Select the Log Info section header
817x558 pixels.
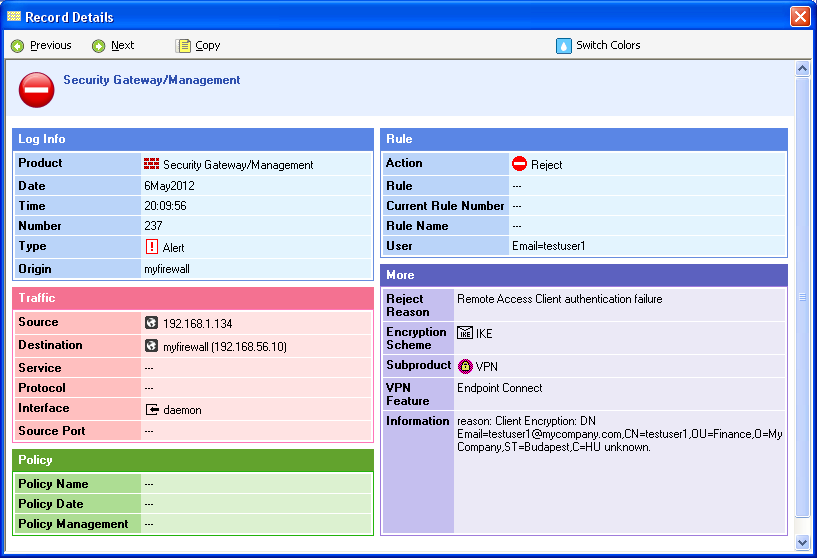pyautogui.click(x=192, y=139)
